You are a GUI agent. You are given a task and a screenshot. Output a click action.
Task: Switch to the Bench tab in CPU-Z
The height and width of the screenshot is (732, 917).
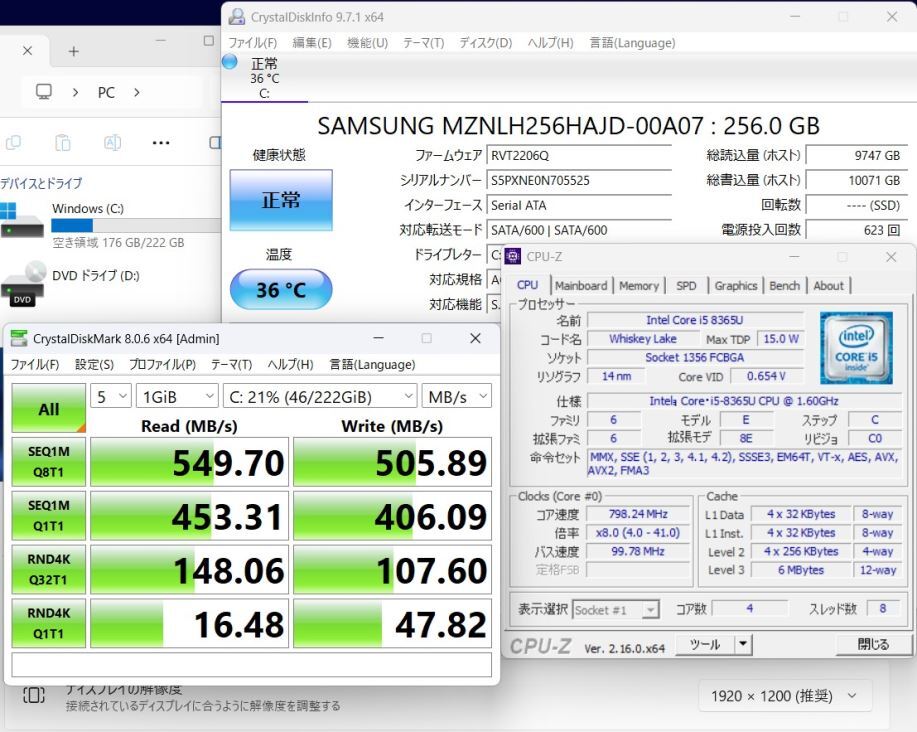tap(784, 285)
